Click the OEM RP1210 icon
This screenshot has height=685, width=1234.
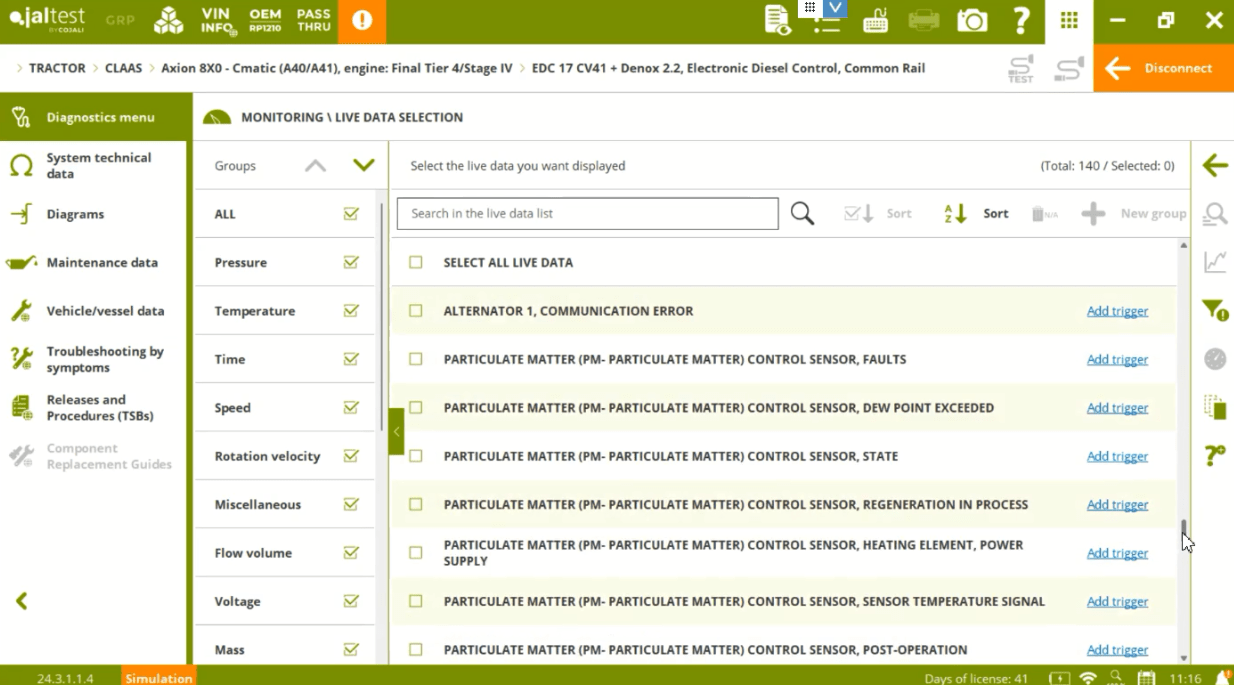pyautogui.click(x=265, y=21)
